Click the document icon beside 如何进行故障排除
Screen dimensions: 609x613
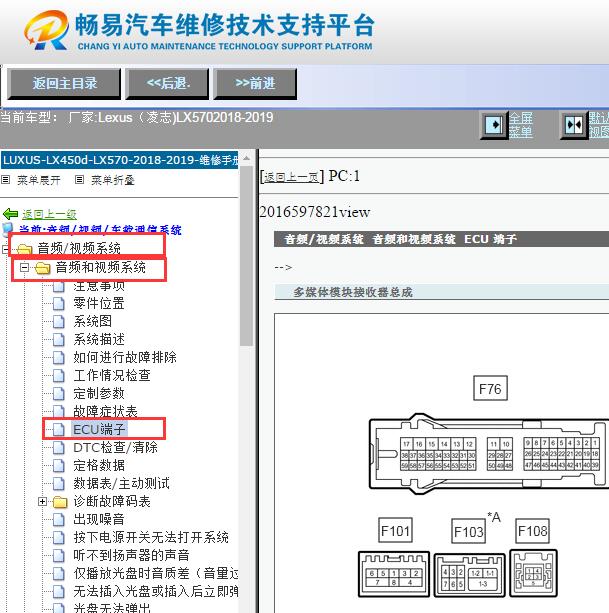59,357
